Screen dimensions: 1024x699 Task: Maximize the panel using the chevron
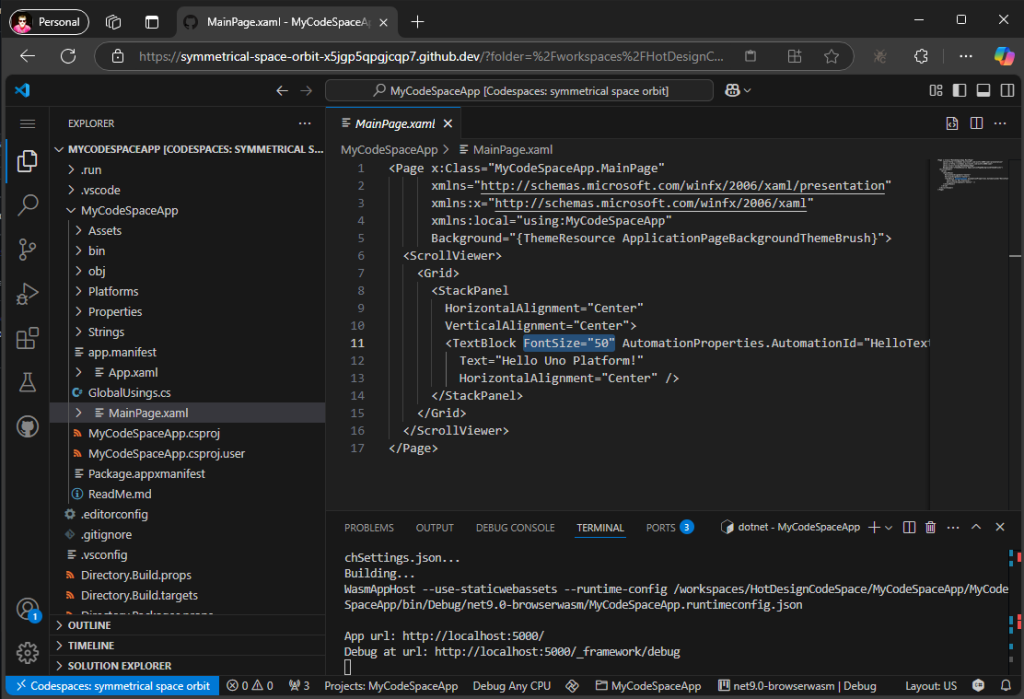(x=976, y=527)
